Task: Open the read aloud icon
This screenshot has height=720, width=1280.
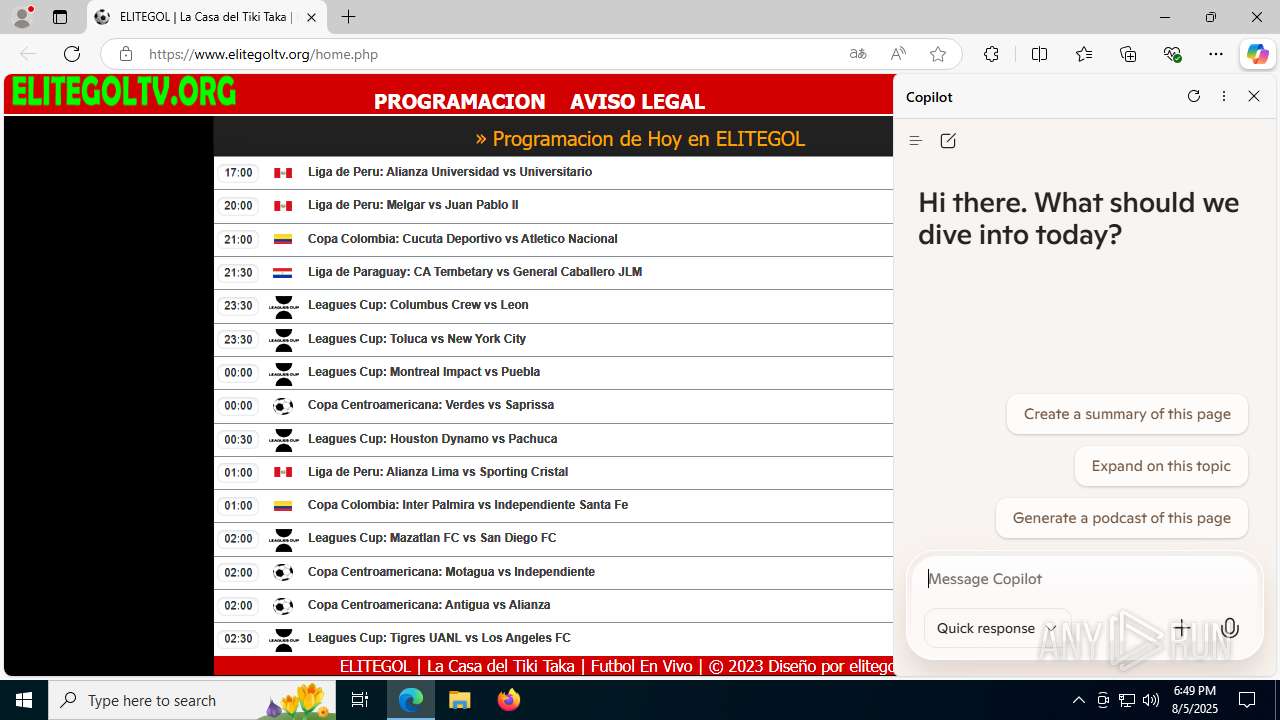Action: click(898, 54)
